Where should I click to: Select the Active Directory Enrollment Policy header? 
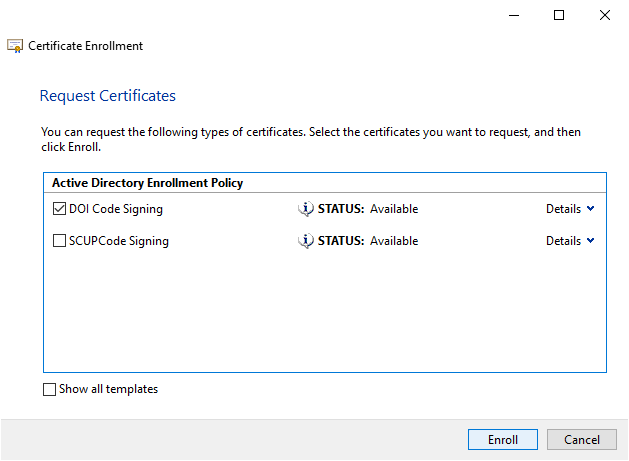147,183
